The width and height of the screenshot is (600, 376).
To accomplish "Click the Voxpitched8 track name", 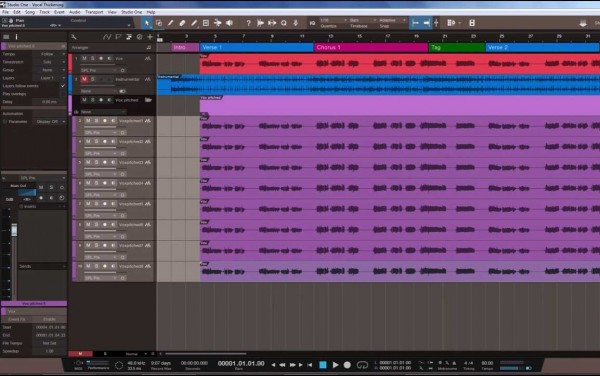I will click(131, 266).
